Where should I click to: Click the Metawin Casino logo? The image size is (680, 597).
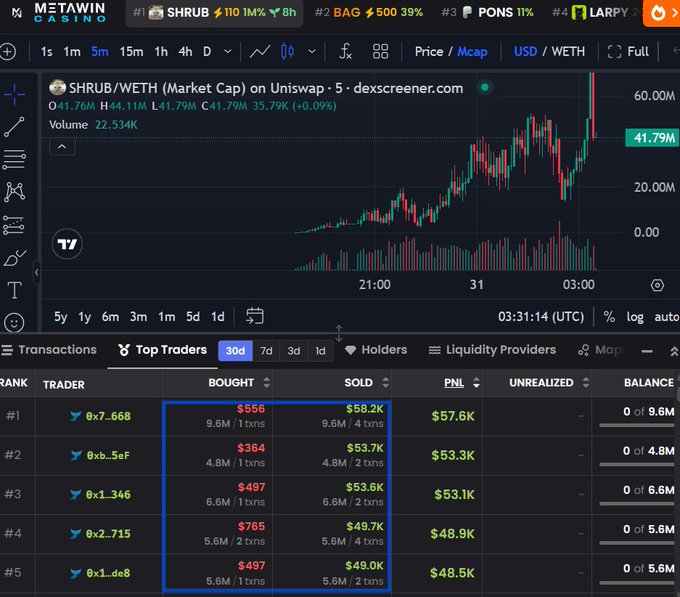pyautogui.click(x=69, y=13)
